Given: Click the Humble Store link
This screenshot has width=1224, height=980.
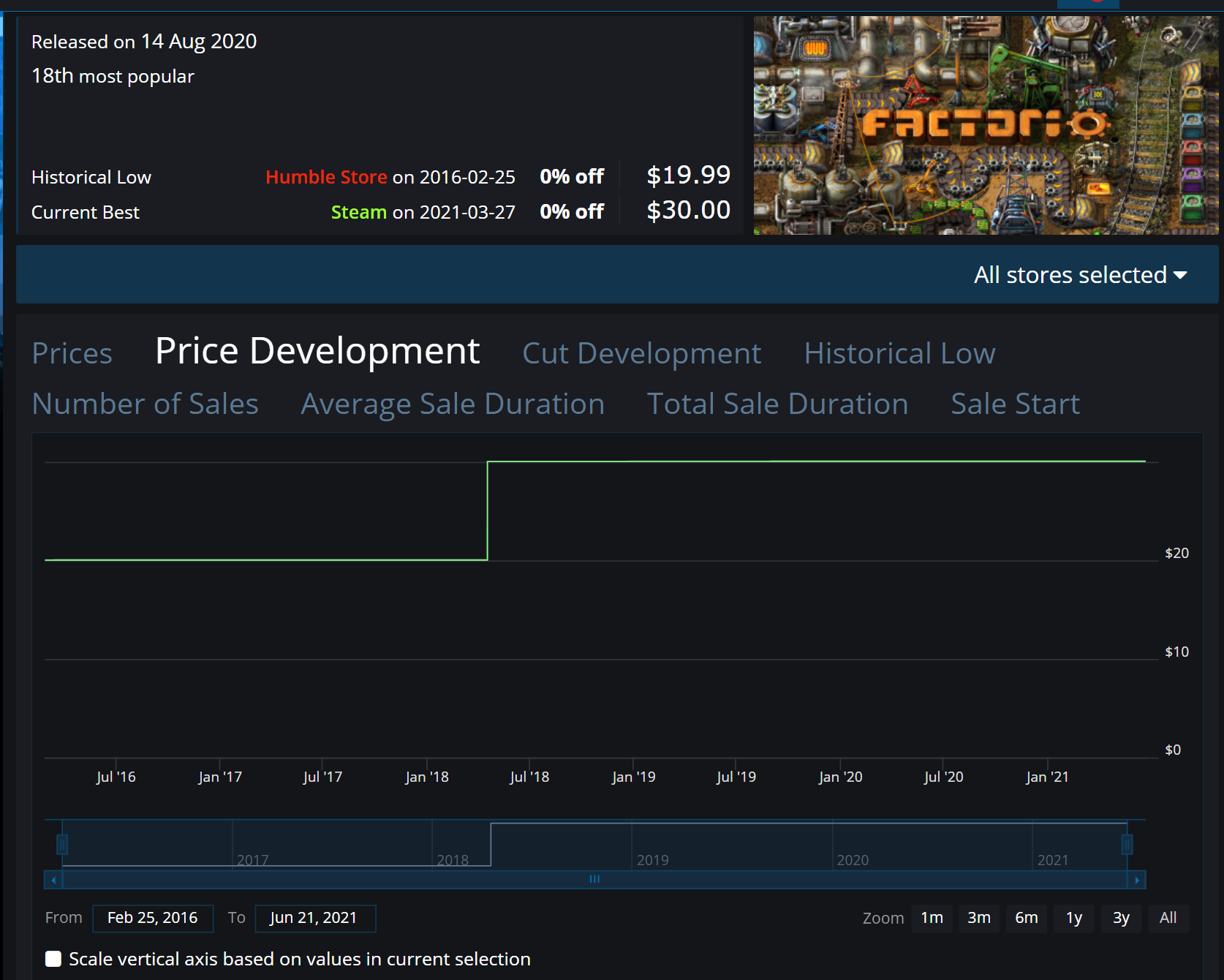Looking at the screenshot, I should (326, 177).
